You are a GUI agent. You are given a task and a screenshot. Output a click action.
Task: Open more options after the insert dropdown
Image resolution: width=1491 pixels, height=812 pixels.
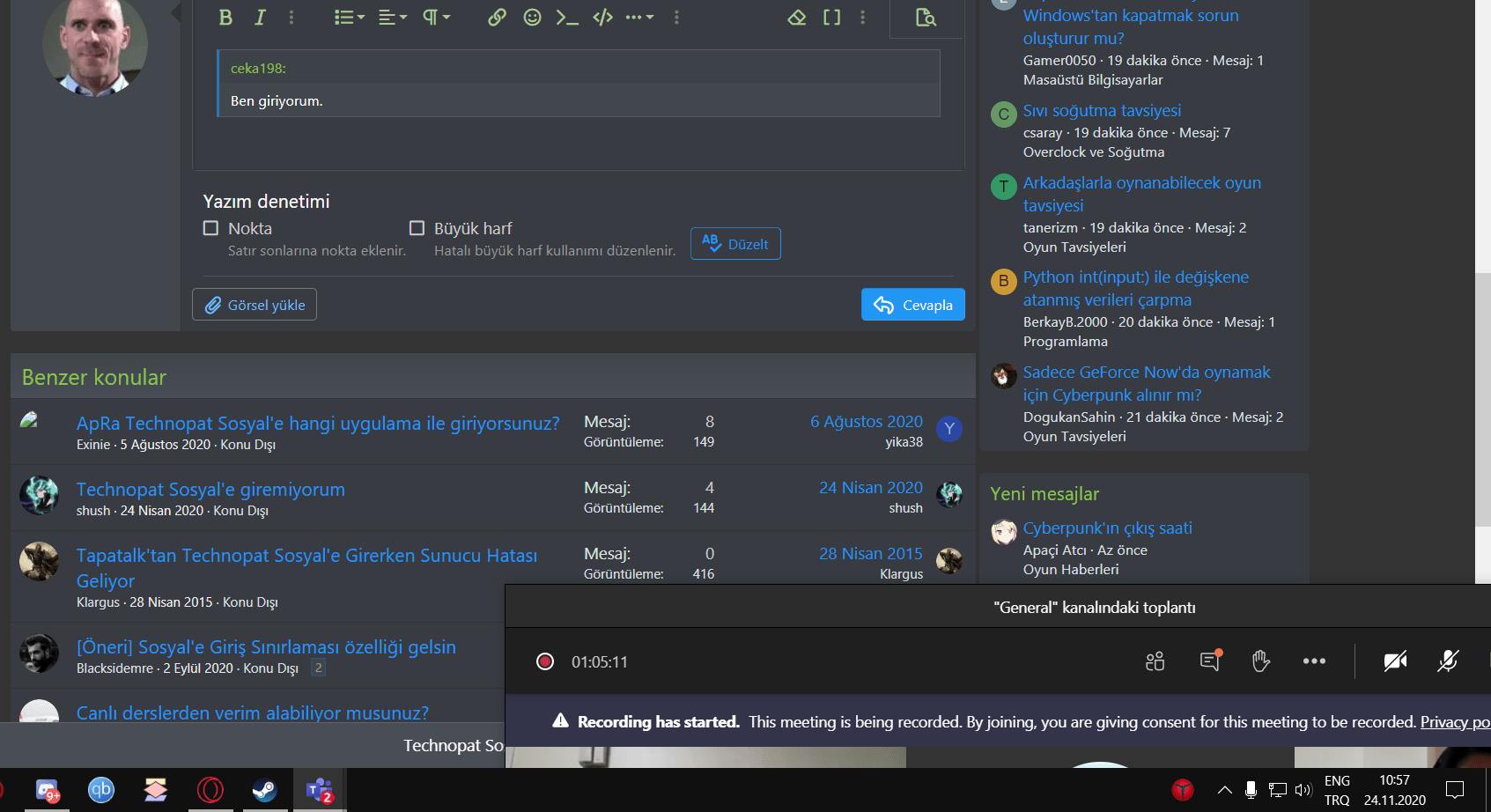point(676,18)
